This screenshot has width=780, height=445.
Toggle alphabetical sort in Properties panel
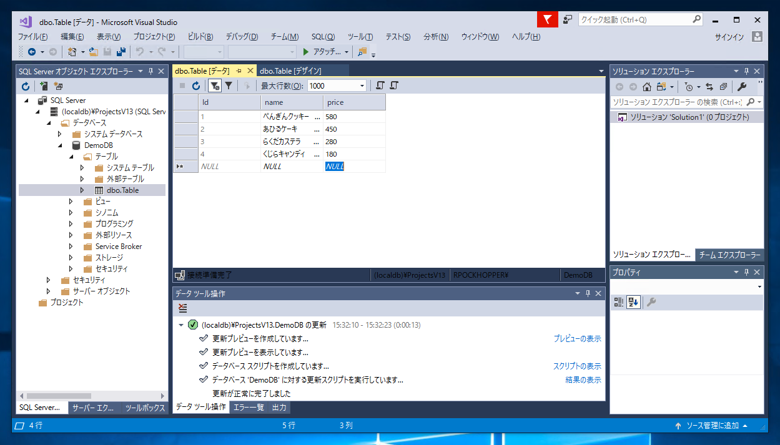[x=633, y=302]
